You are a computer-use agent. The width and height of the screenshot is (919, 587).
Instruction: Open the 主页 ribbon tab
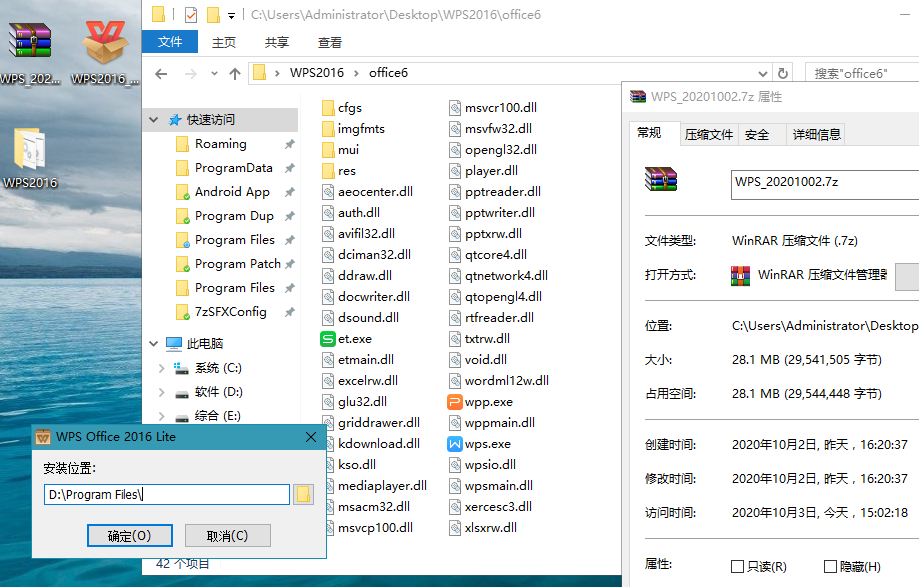(224, 42)
